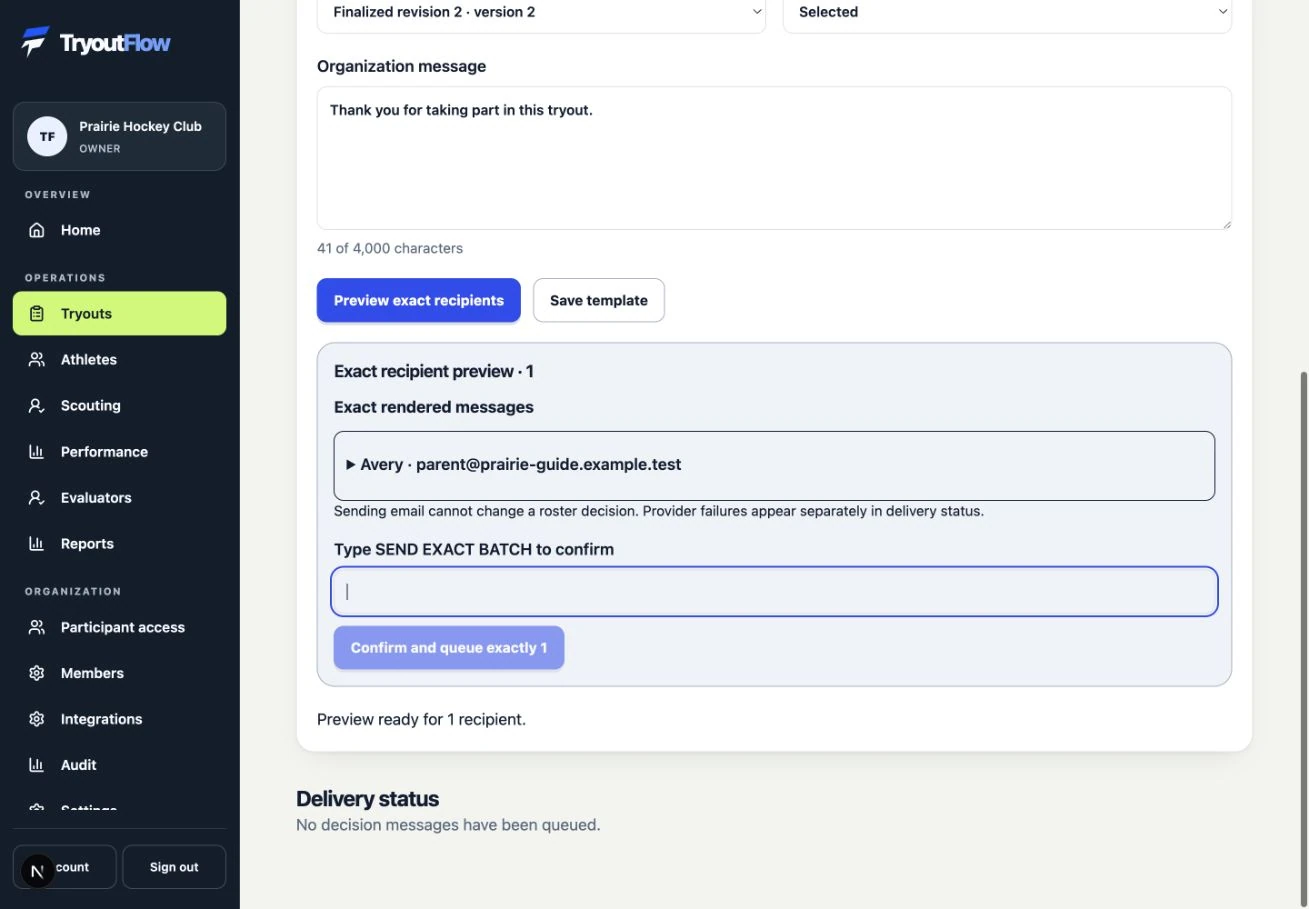Image resolution: width=1309 pixels, height=909 pixels.
Task: Click the Athletes people icon
Action: point(37,360)
